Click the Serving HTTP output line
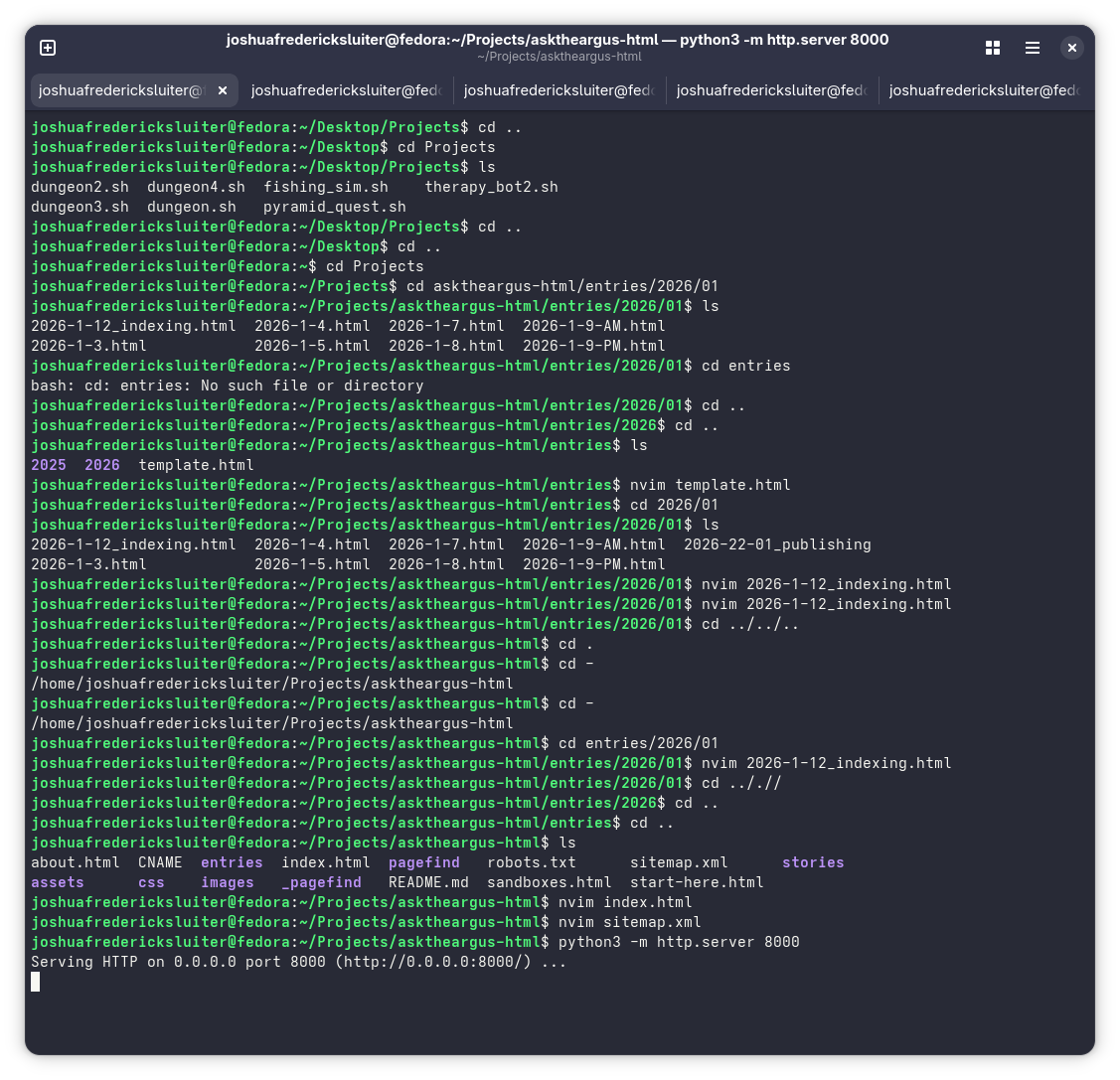The height and width of the screenshot is (1080, 1120). 298,962
